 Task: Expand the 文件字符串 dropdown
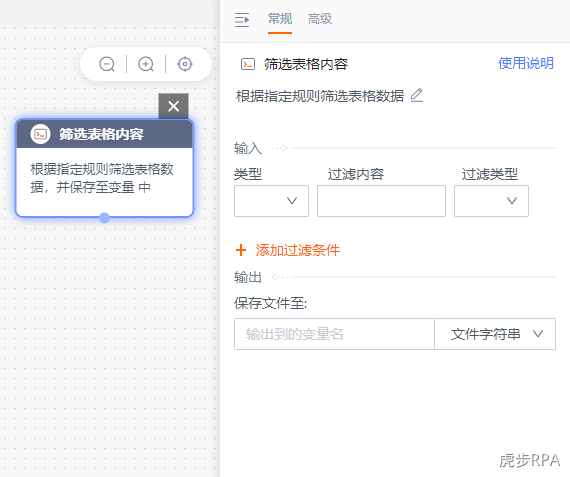[495, 334]
